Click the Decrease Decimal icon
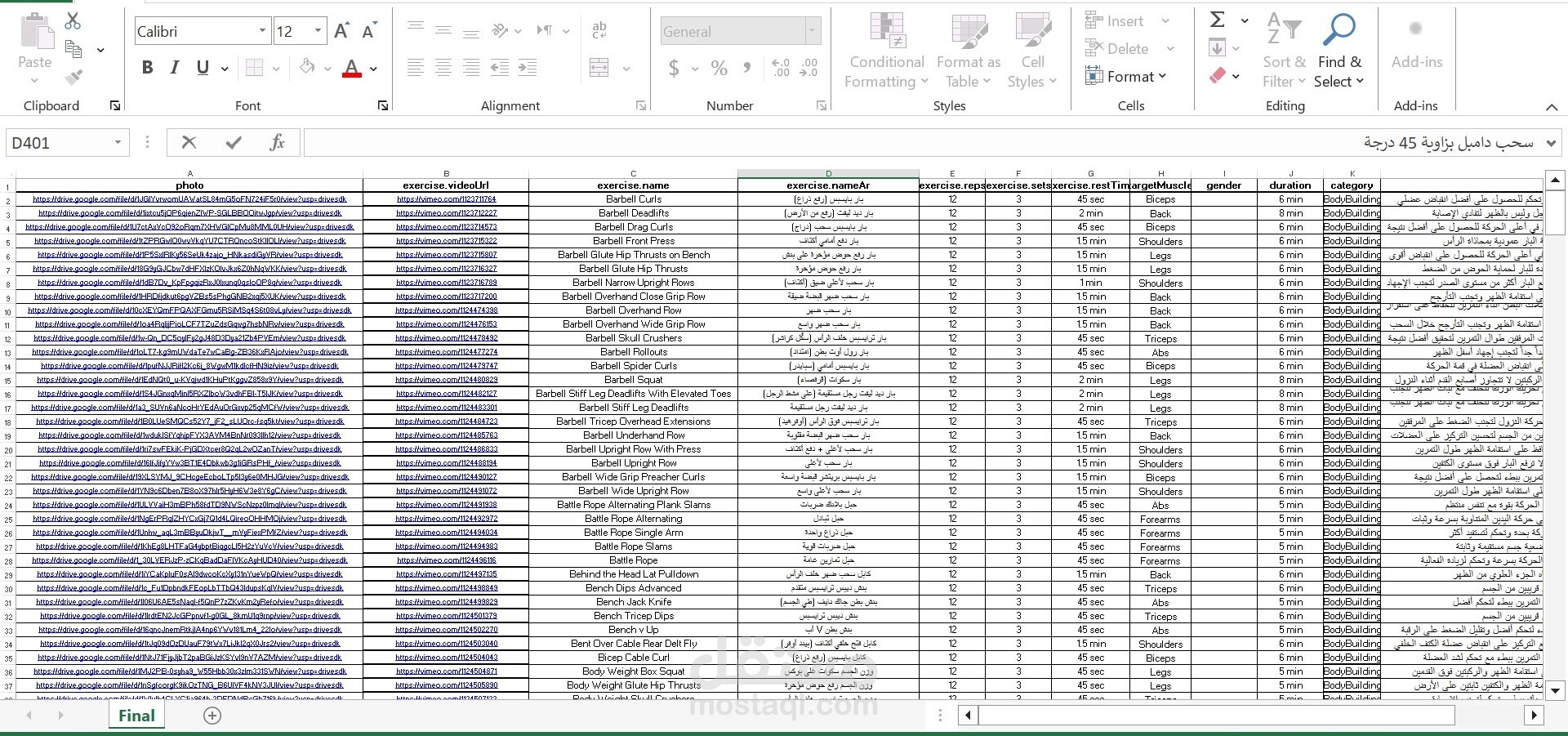 coord(808,67)
